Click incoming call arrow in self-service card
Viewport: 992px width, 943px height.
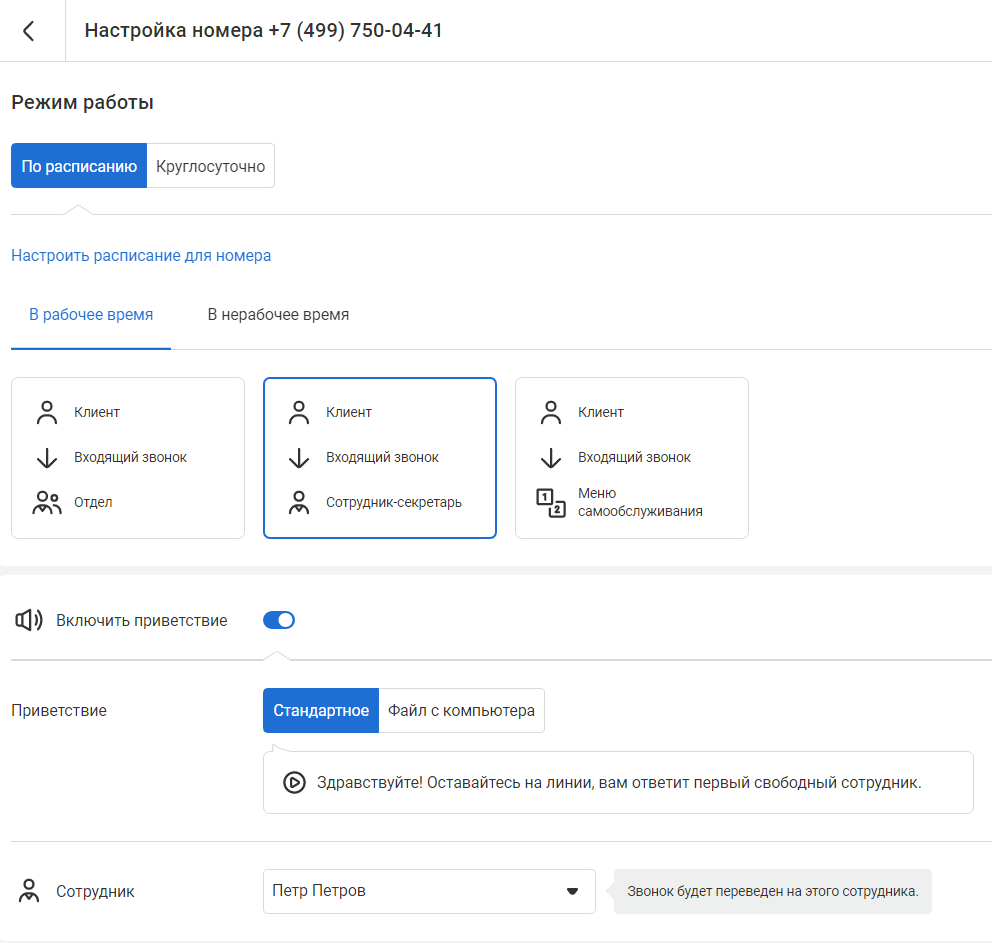[550, 458]
